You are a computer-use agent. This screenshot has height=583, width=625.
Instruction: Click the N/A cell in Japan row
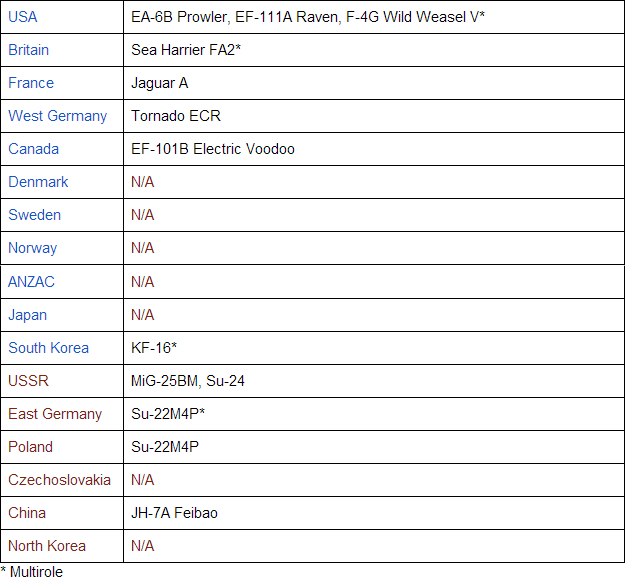tap(374, 315)
